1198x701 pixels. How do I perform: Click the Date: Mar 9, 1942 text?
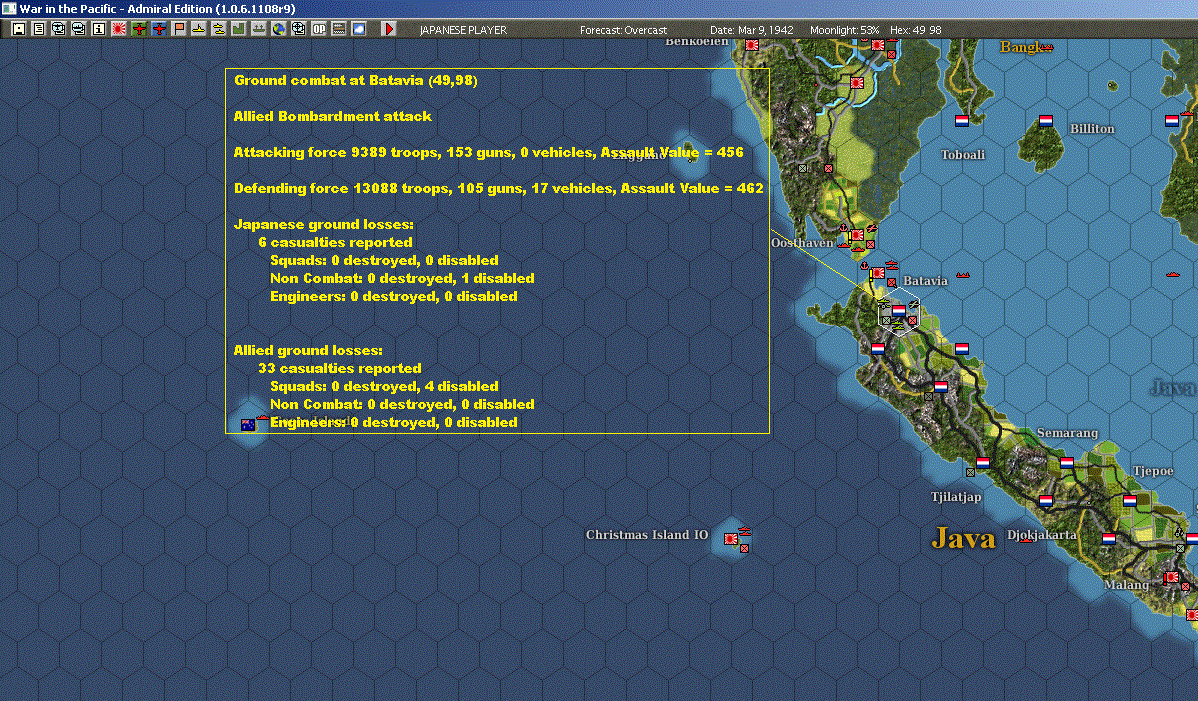tap(752, 30)
